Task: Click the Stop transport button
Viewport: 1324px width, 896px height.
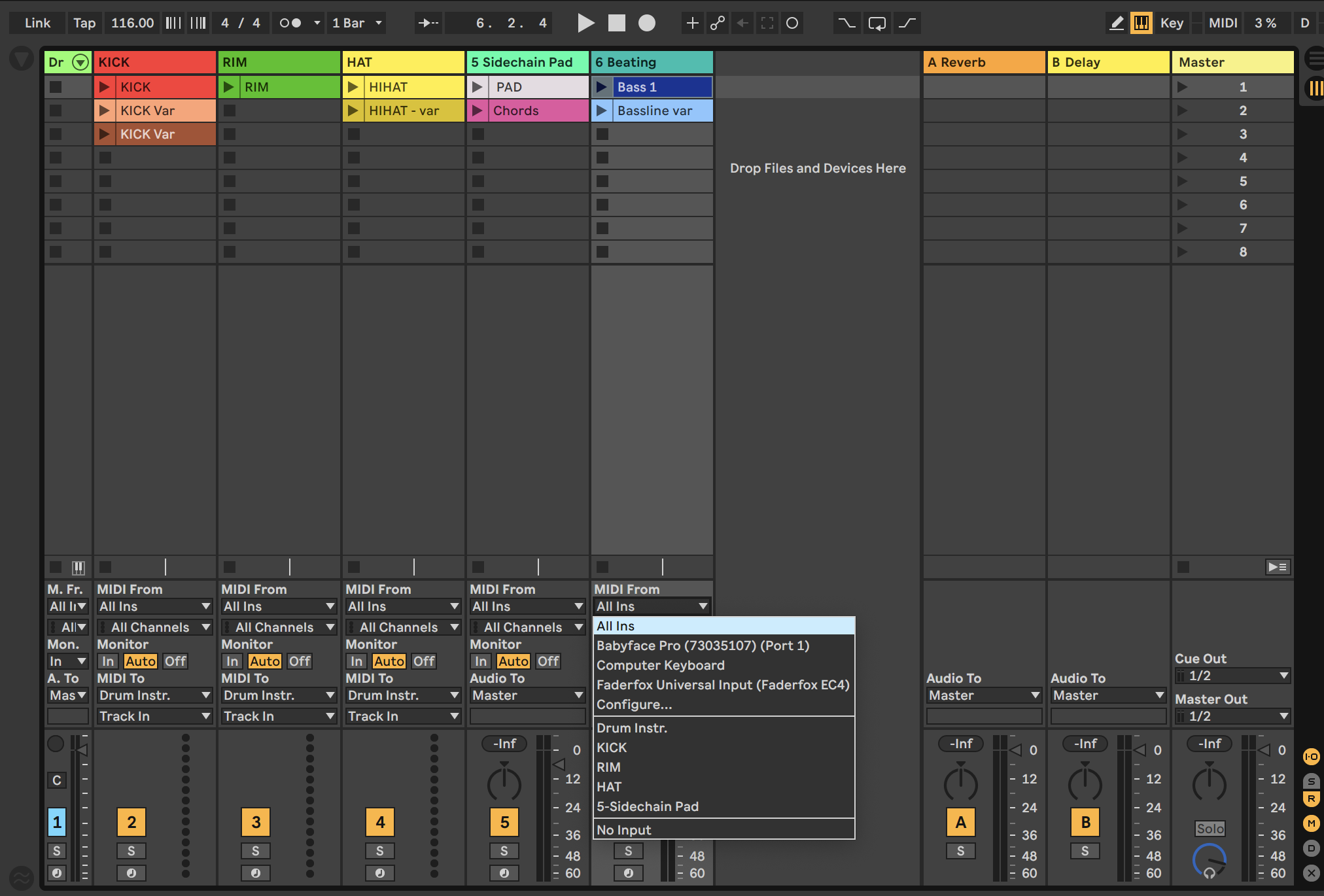Action: pyautogui.click(x=616, y=24)
